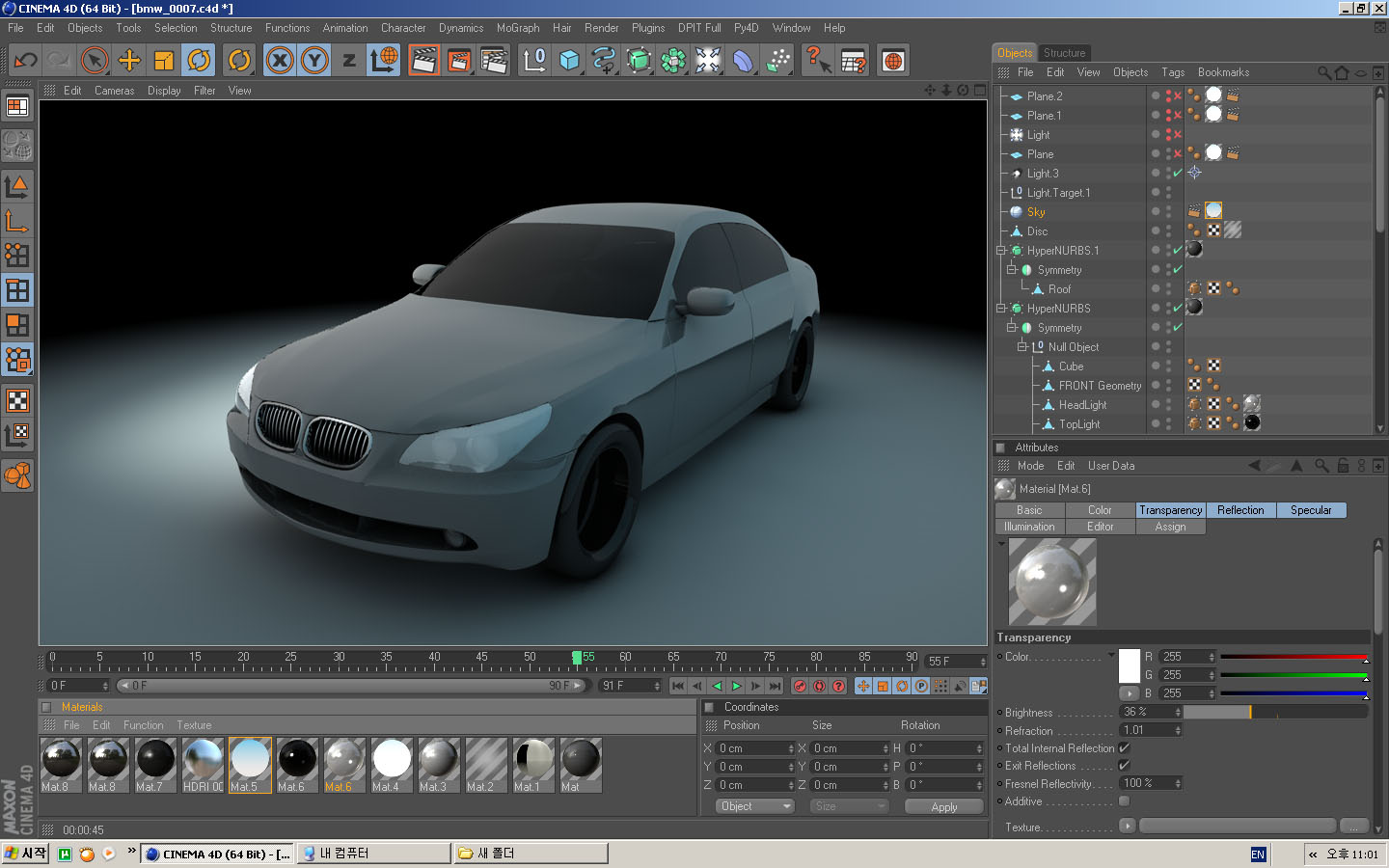
Task: Open the Object coordinate mode dropdown
Action: click(754, 806)
